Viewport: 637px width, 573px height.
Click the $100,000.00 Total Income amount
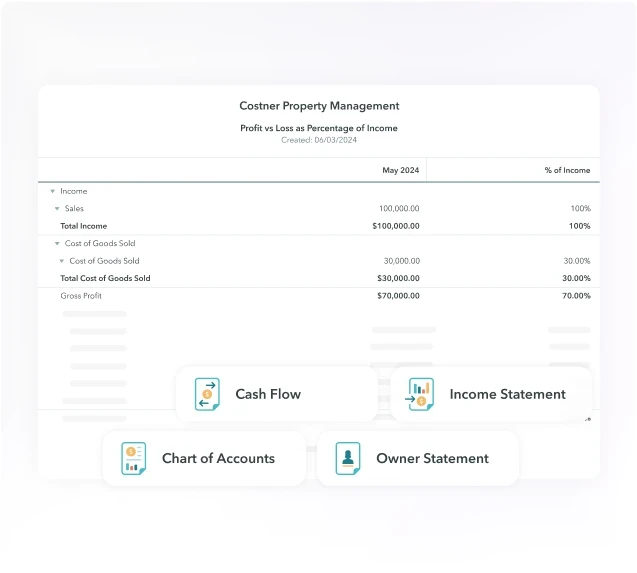396,226
